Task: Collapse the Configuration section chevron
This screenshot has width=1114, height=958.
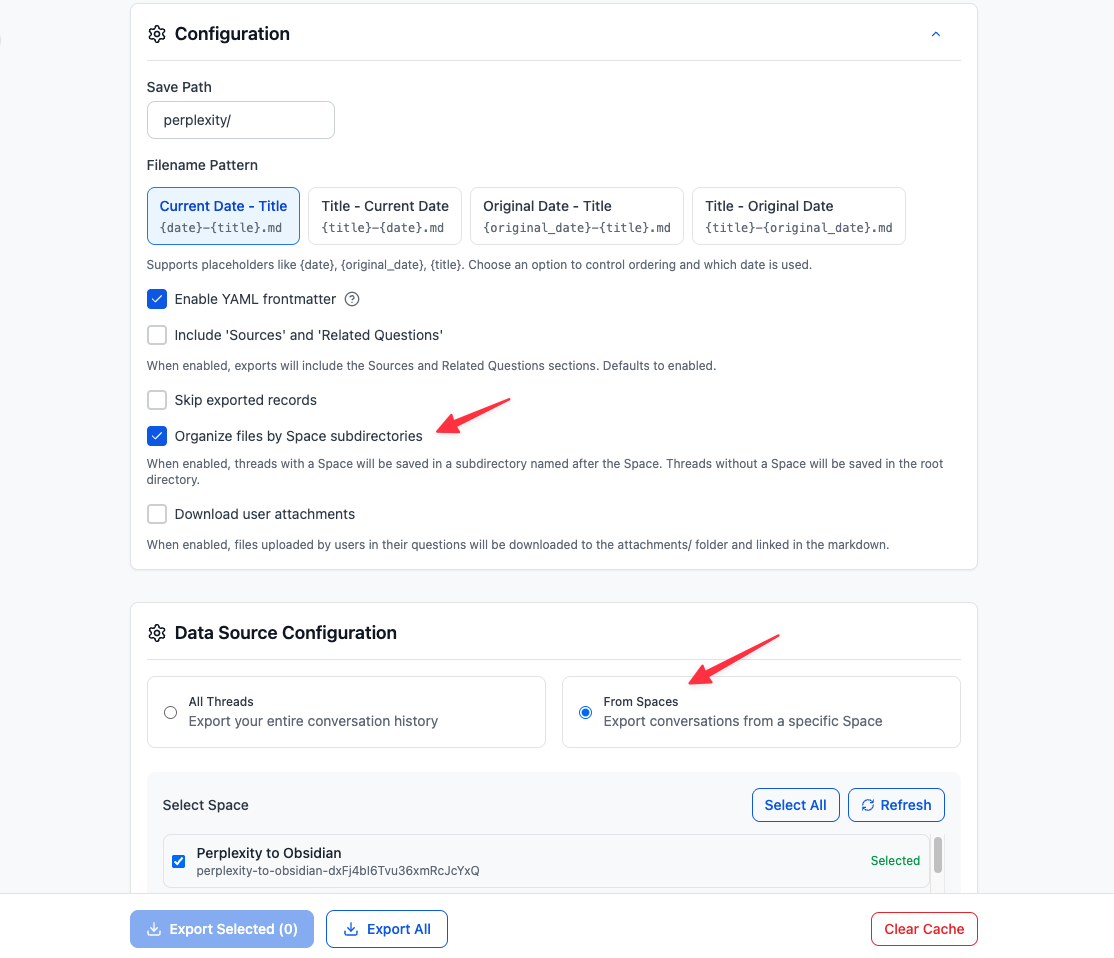Action: (x=936, y=34)
